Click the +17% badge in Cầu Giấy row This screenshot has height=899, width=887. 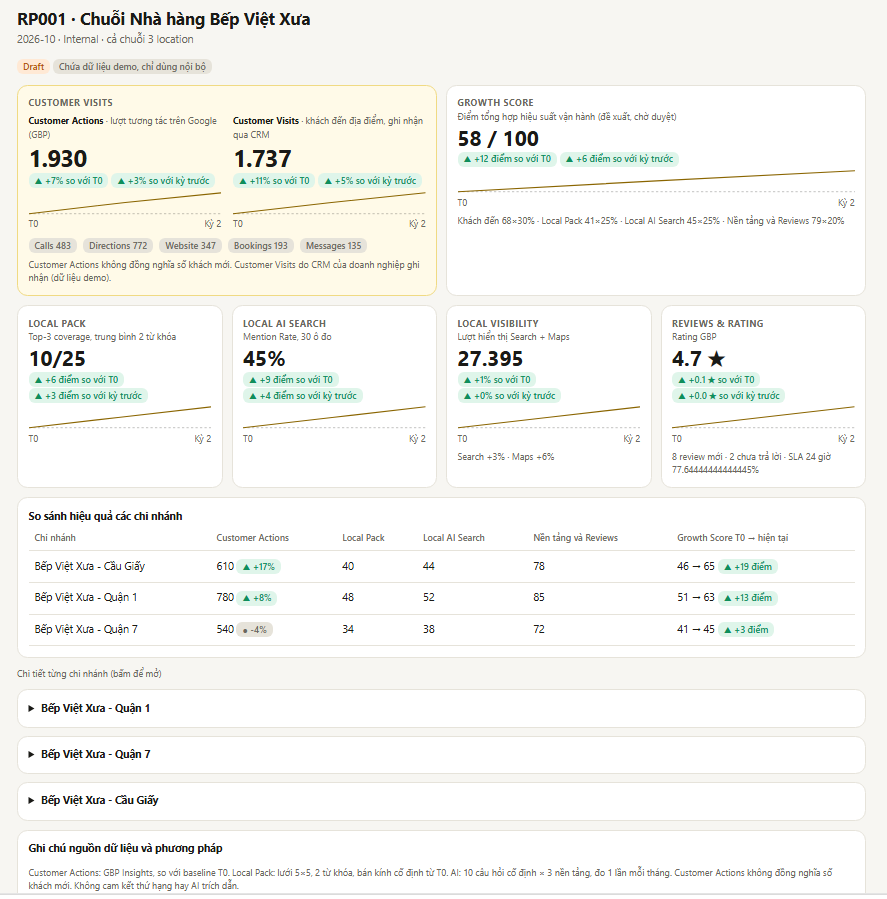point(258,566)
